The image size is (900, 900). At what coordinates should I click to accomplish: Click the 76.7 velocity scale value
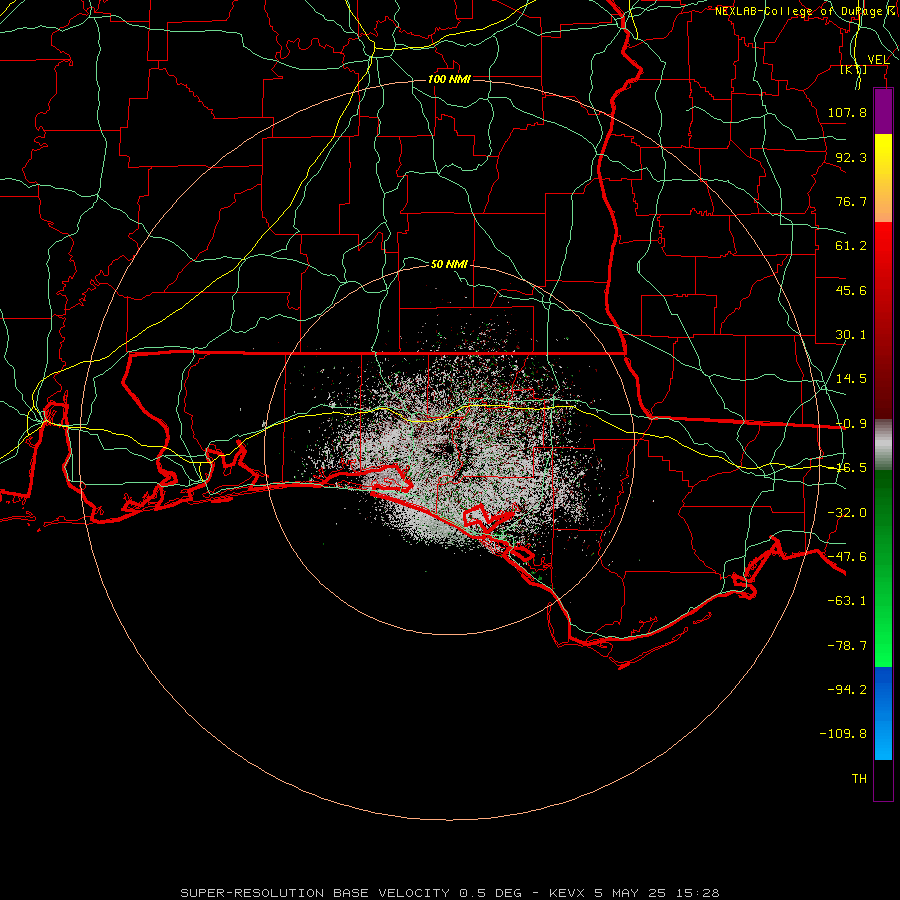(851, 201)
